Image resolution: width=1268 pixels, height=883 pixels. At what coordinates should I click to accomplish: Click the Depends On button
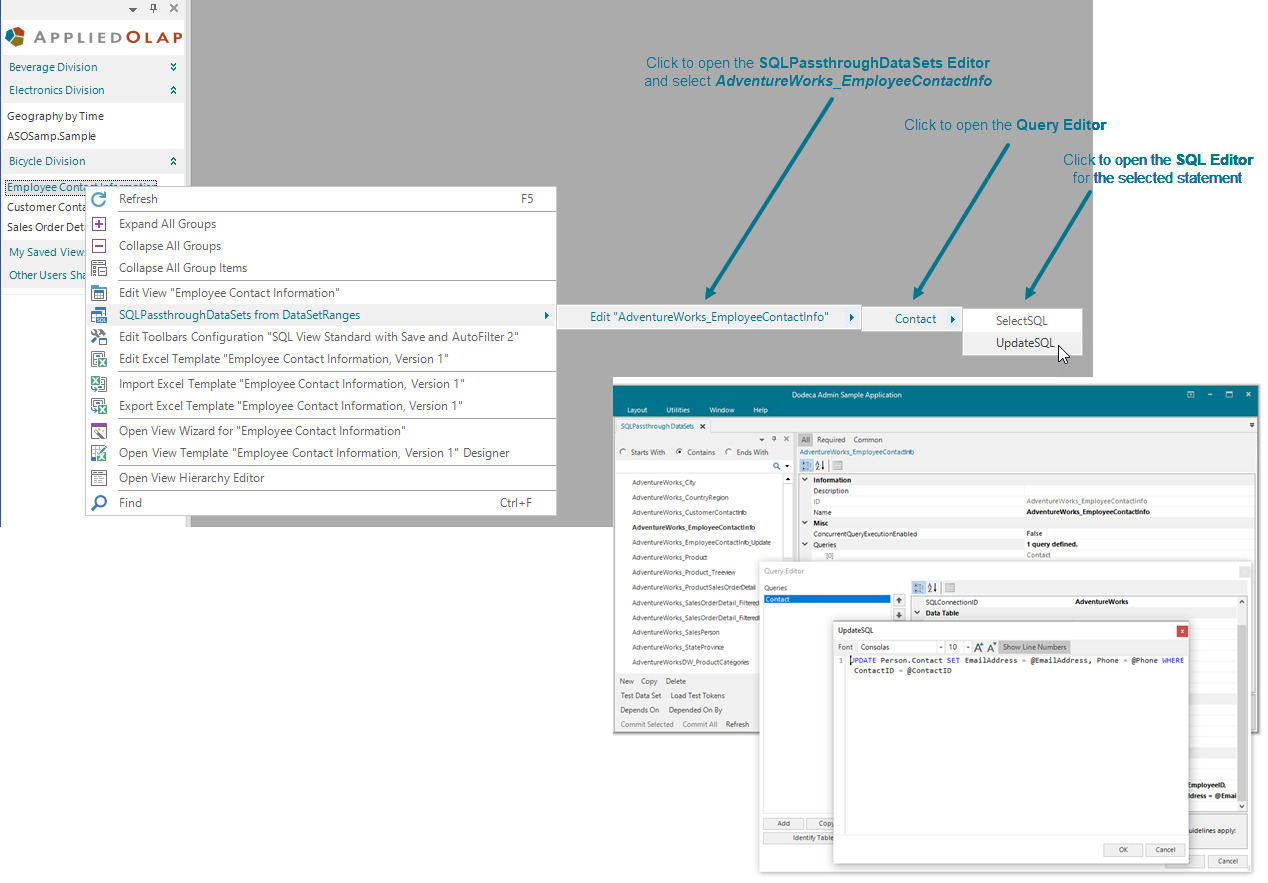(x=640, y=710)
